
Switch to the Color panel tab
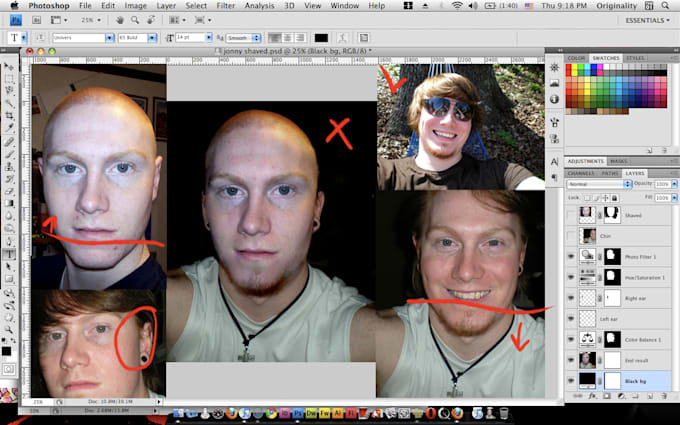(x=576, y=58)
